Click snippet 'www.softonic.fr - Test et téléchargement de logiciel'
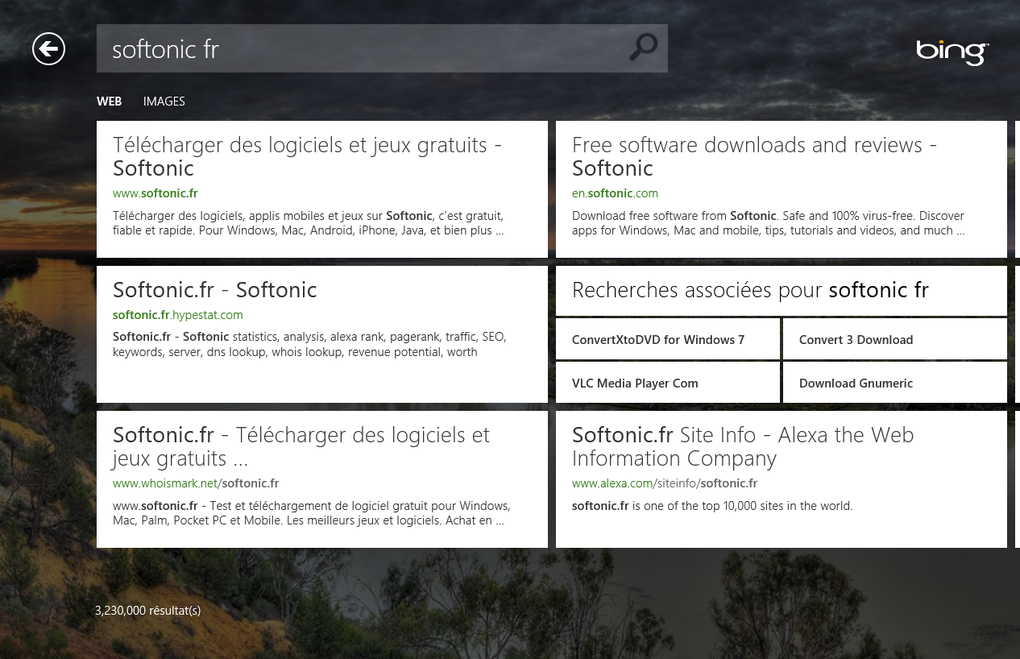Image resolution: width=1020 pixels, height=659 pixels. [x=311, y=513]
